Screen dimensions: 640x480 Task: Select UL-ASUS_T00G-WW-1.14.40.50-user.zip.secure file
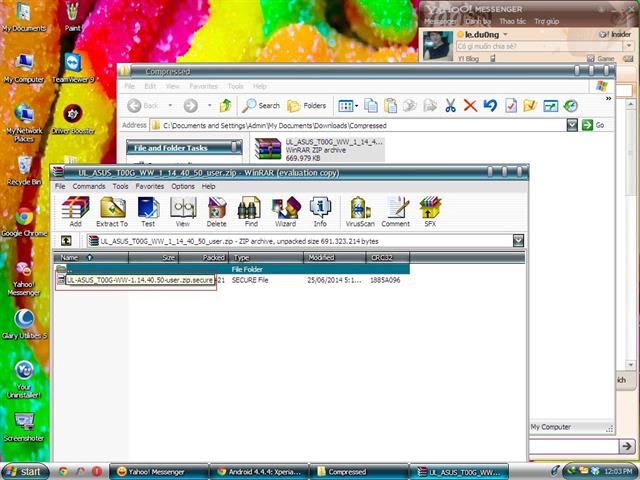(x=140, y=280)
